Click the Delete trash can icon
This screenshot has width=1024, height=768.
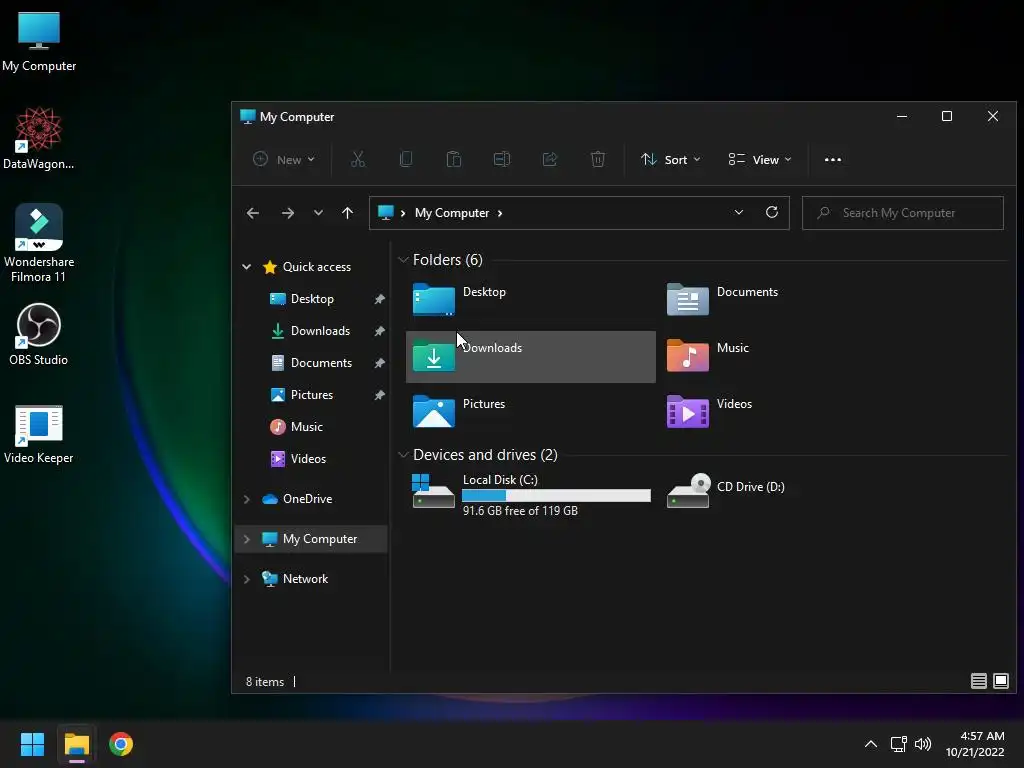598,159
